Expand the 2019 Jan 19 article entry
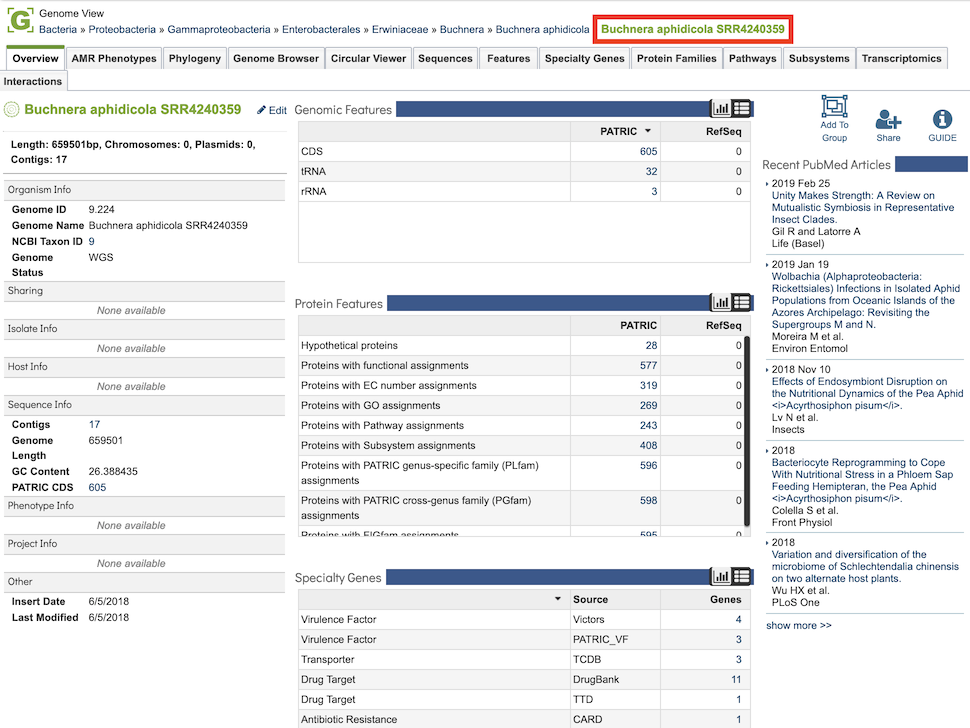This screenshot has width=970, height=728. click(767, 265)
